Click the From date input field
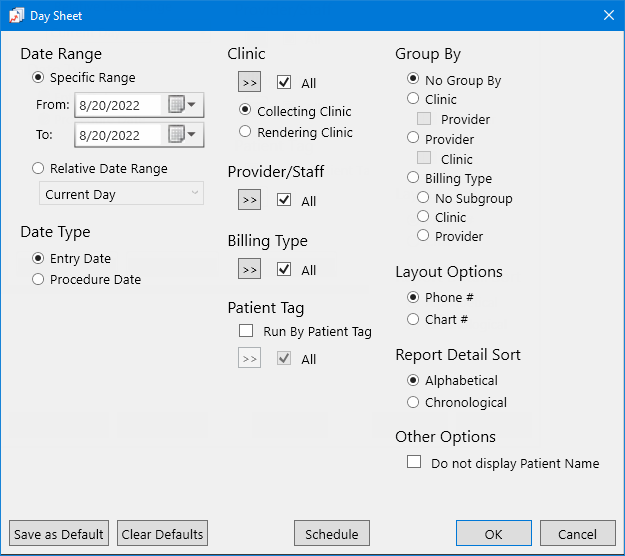The image size is (625, 556). [119, 105]
